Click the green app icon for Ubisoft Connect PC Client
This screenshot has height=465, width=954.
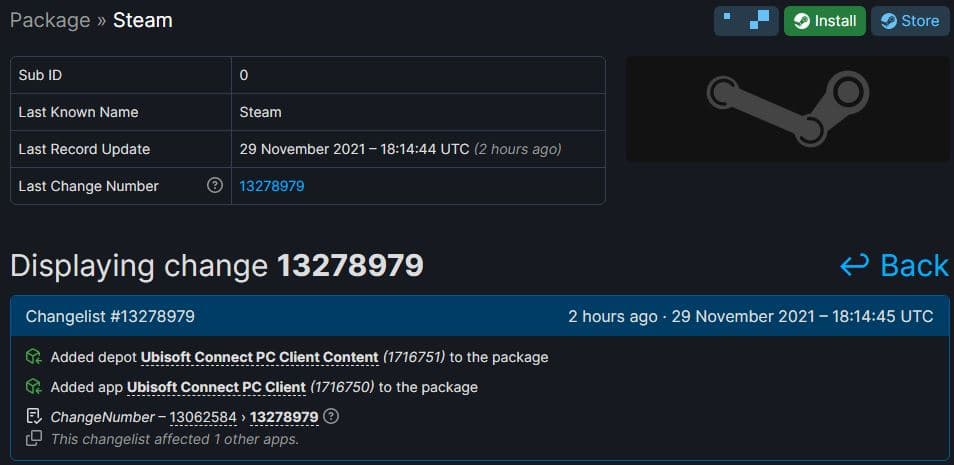[33, 386]
